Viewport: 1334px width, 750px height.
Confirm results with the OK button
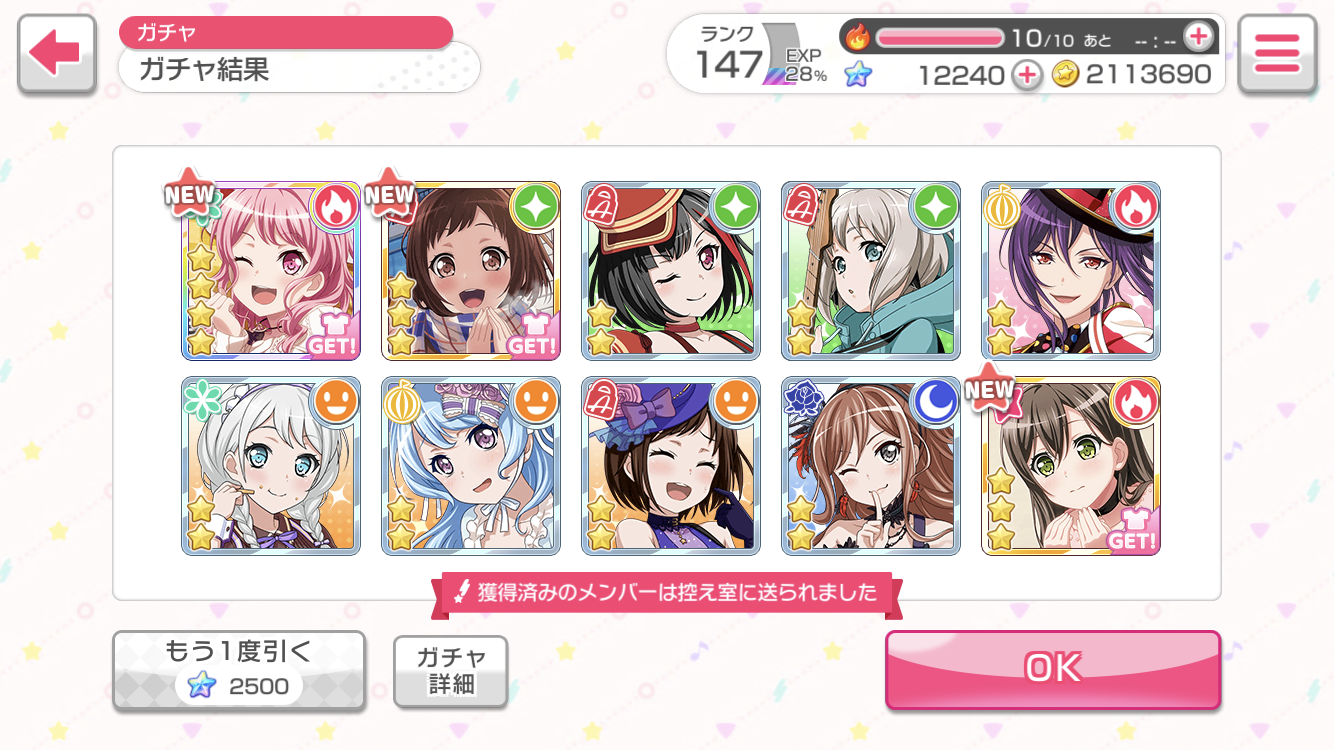click(x=1053, y=669)
